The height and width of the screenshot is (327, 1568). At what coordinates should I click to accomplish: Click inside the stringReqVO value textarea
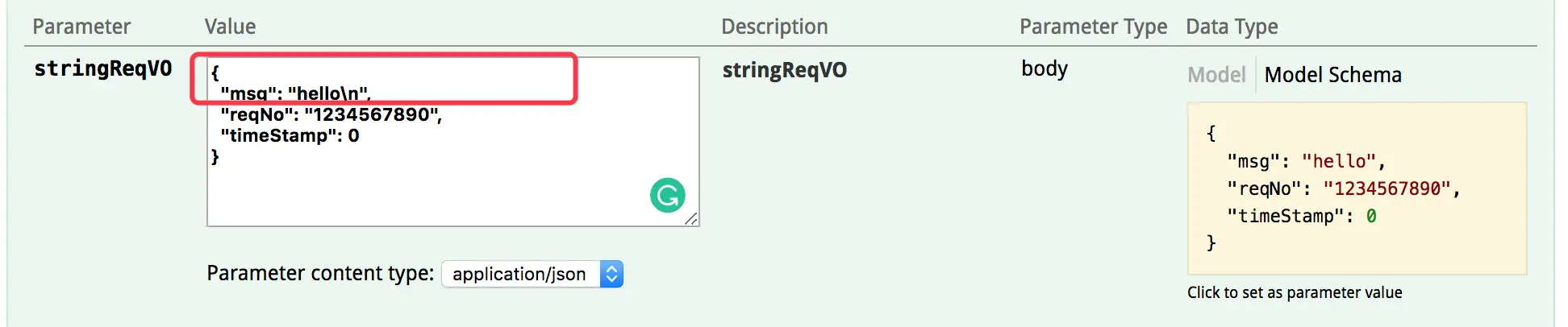click(453, 142)
